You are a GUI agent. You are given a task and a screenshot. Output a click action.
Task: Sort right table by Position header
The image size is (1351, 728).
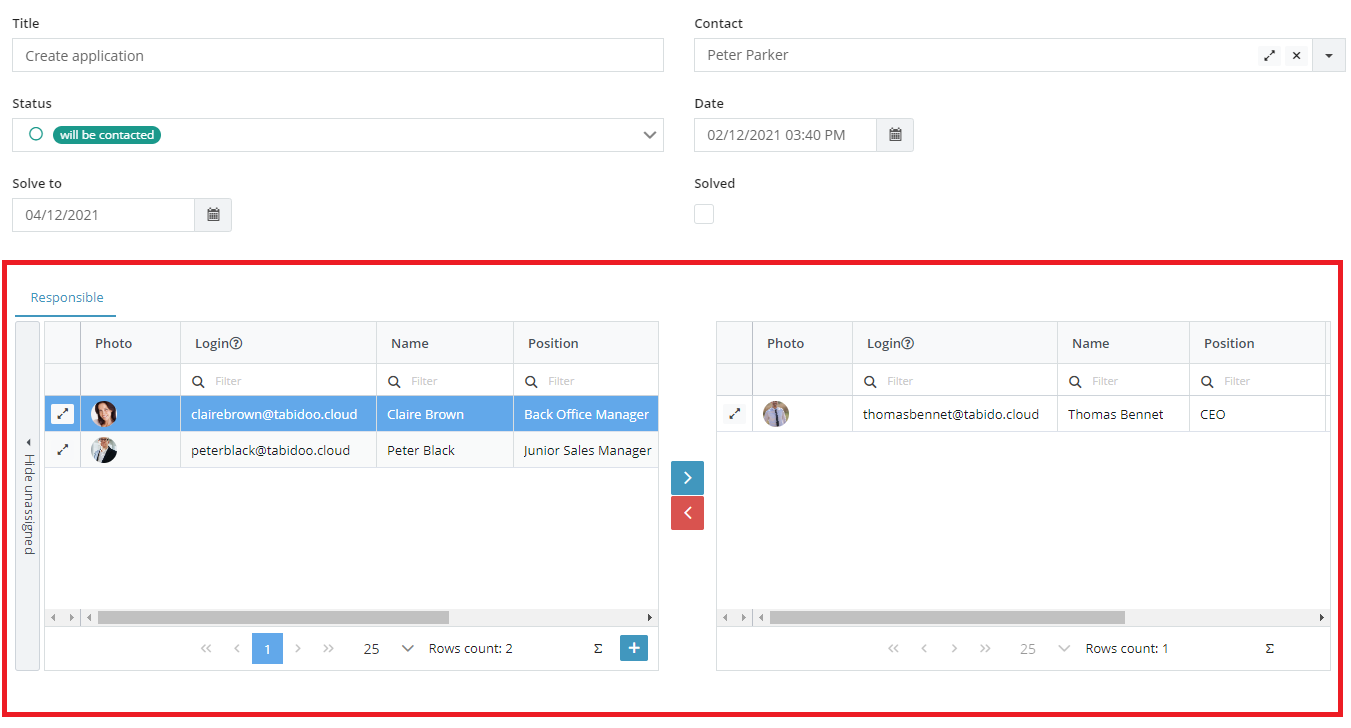click(1257, 343)
